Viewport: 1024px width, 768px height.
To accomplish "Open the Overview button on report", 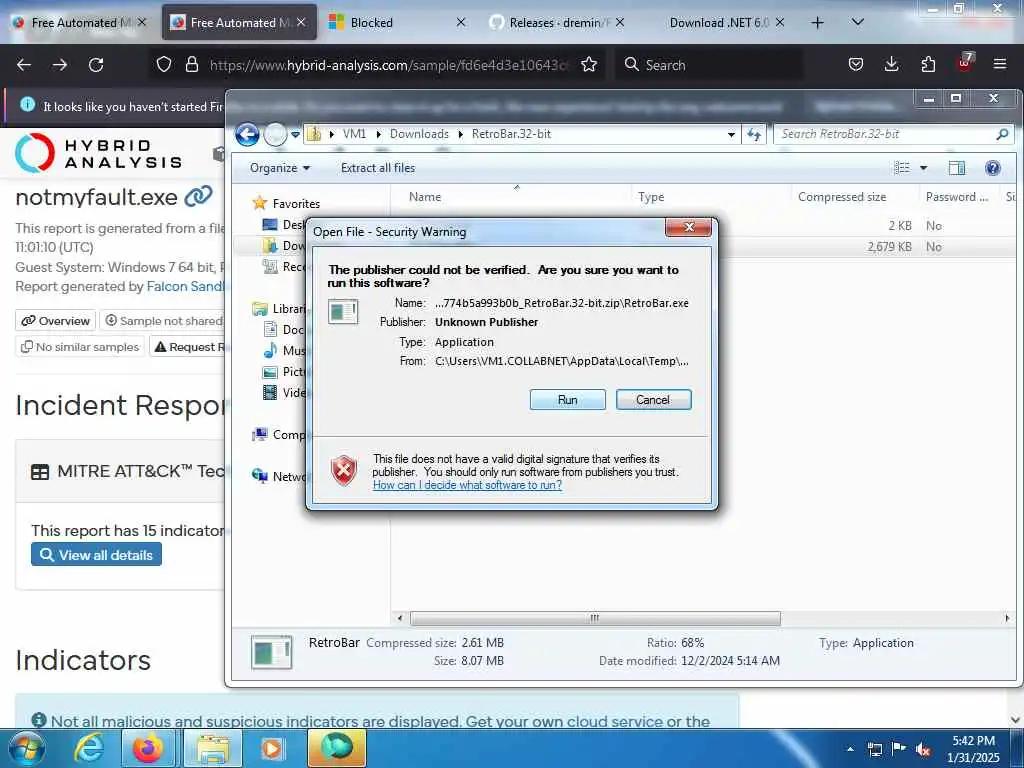I will coord(56,321).
